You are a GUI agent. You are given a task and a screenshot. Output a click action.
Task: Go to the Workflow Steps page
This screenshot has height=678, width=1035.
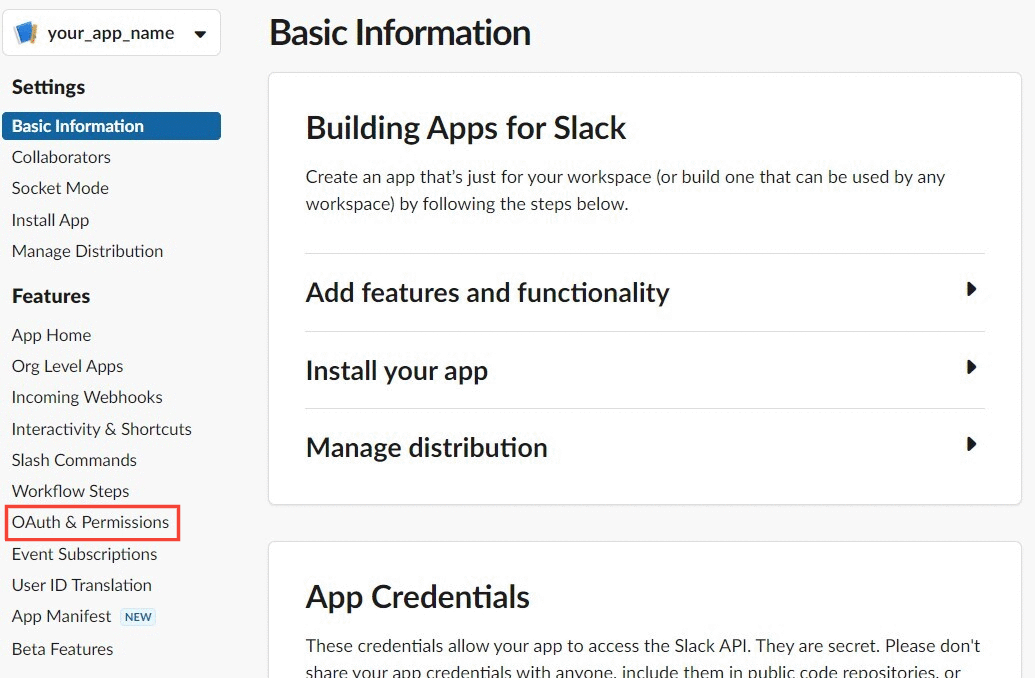(x=70, y=491)
